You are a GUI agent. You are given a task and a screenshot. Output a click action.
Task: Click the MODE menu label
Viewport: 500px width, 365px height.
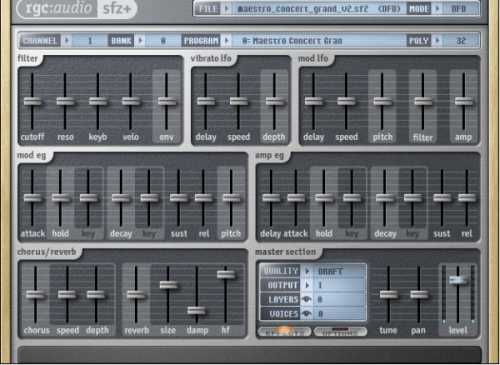pyautogui.click(x=419, y=9)
